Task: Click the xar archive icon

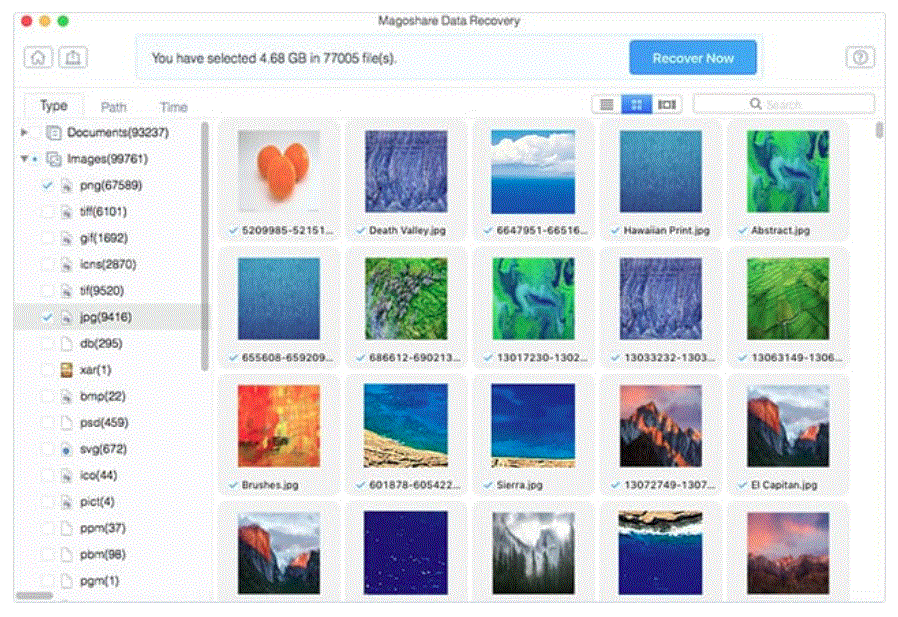Action: [67, 370]
